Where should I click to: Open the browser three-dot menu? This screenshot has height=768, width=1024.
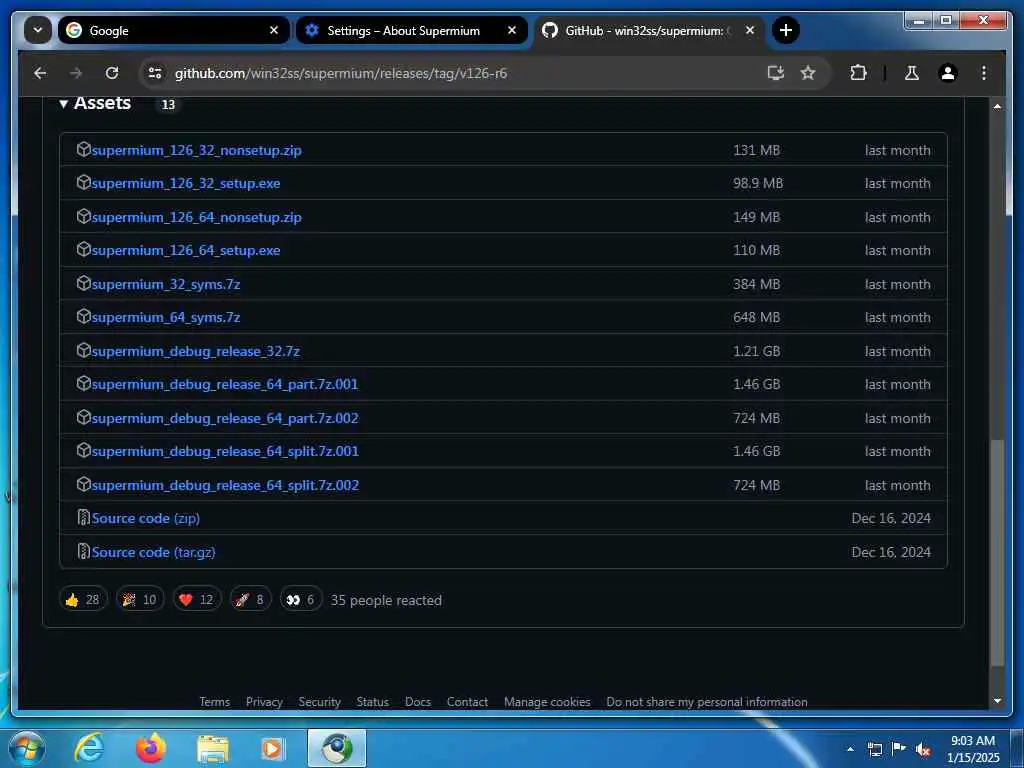(984, 73)
